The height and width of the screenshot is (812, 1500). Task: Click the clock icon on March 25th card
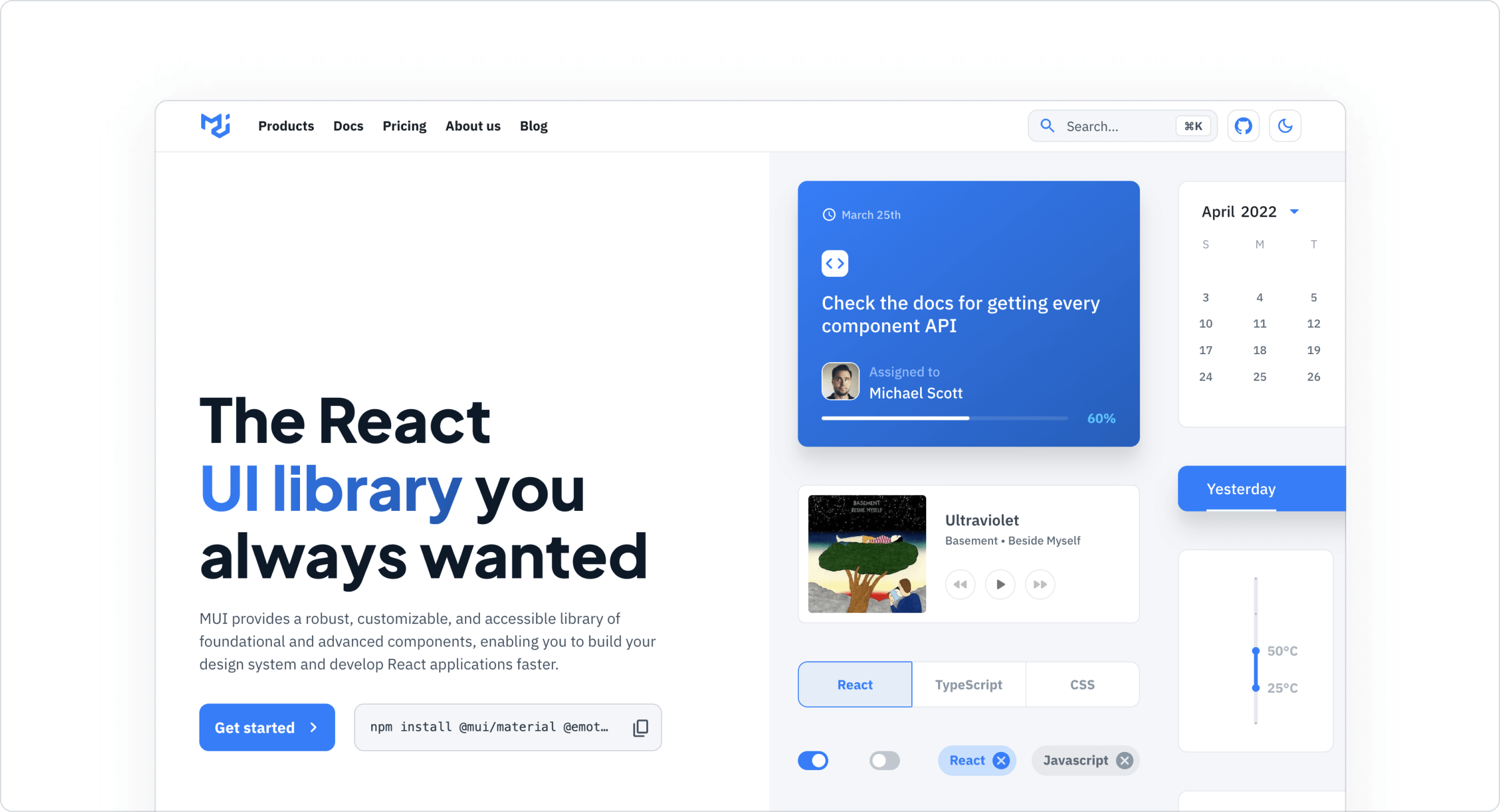828,214
